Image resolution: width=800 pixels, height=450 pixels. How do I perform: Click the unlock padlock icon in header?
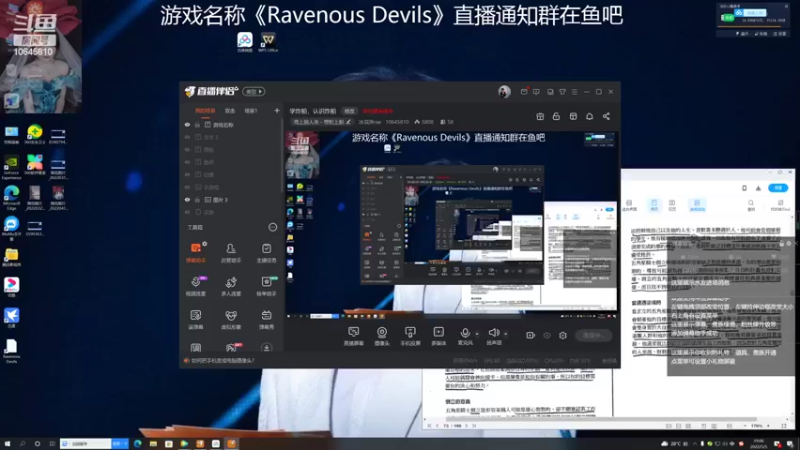click(556, 116)
